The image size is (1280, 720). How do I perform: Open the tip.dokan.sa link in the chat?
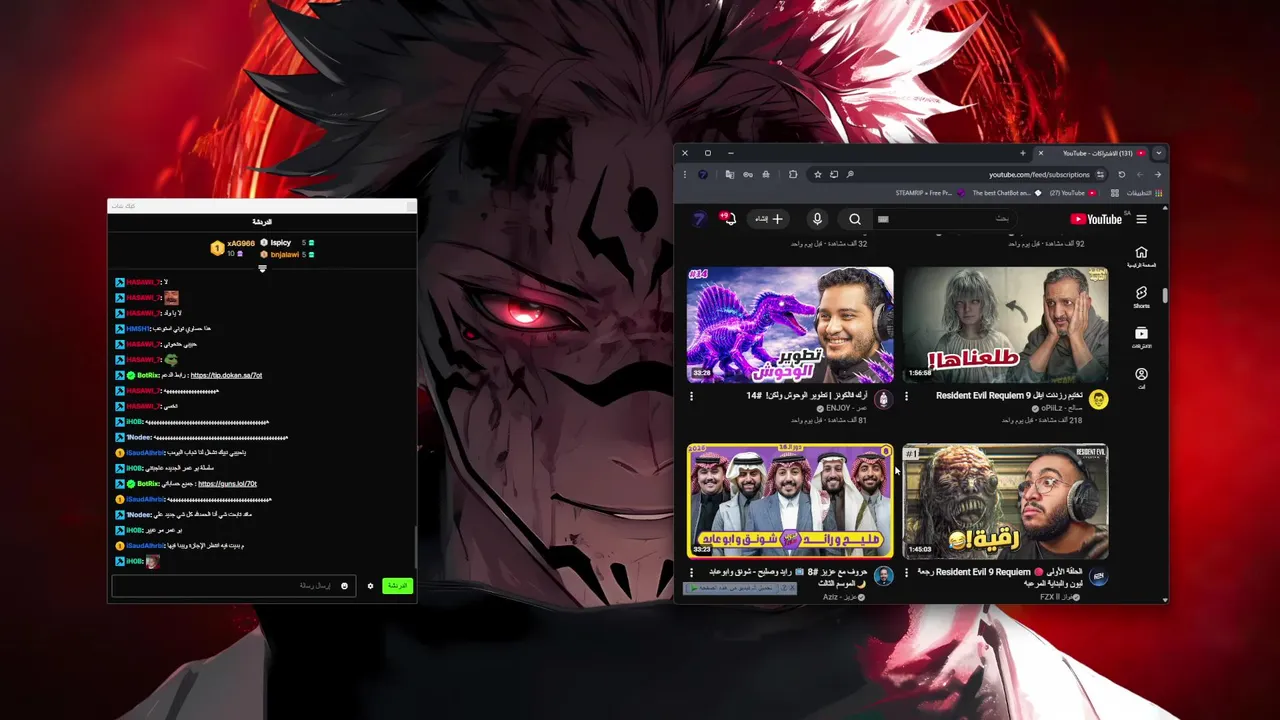pos(226,375)
